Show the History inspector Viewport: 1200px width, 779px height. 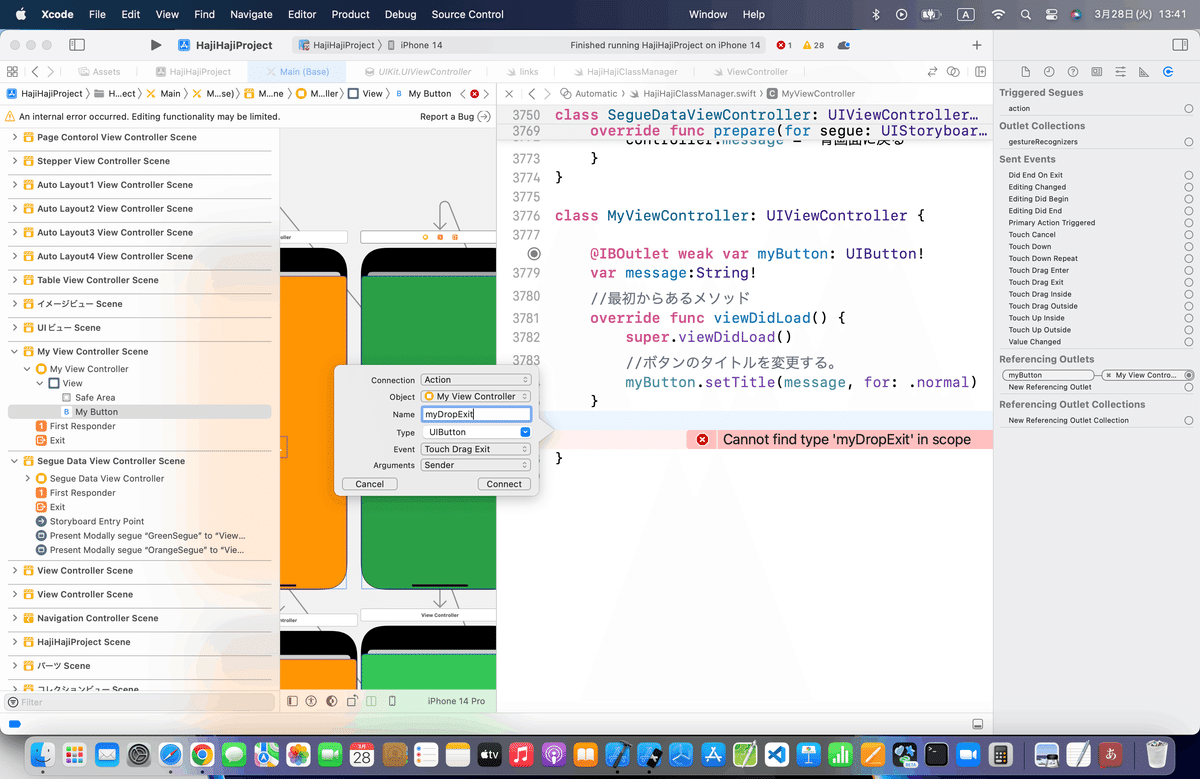1049,72
